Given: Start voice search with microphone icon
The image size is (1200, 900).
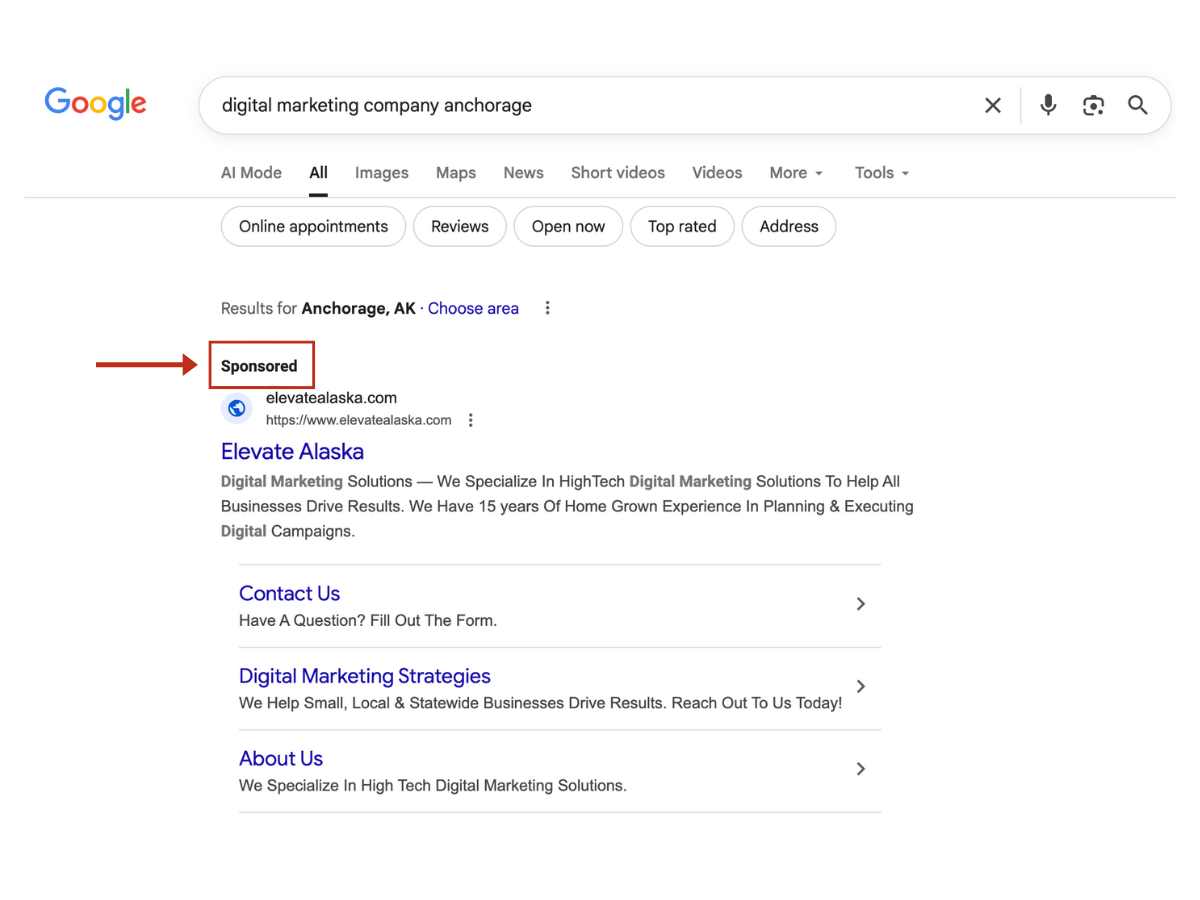Looking at the screenshot, I should point(1048,105).
